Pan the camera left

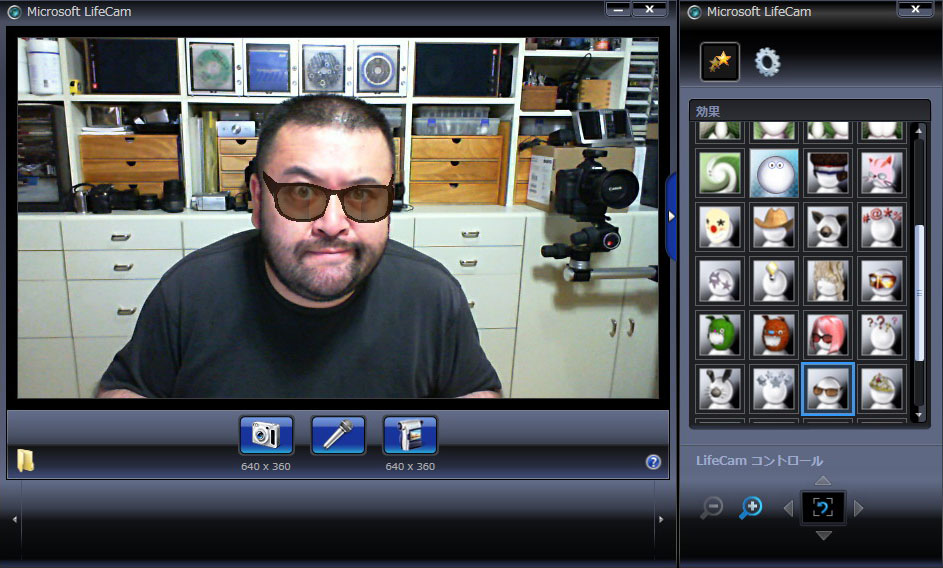click(x=788, y=508)
